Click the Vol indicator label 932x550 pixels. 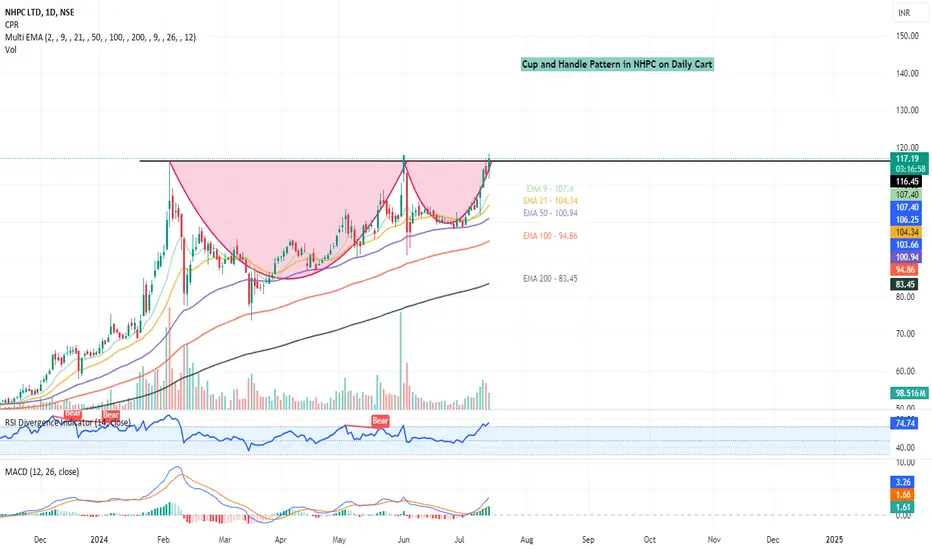11,49
